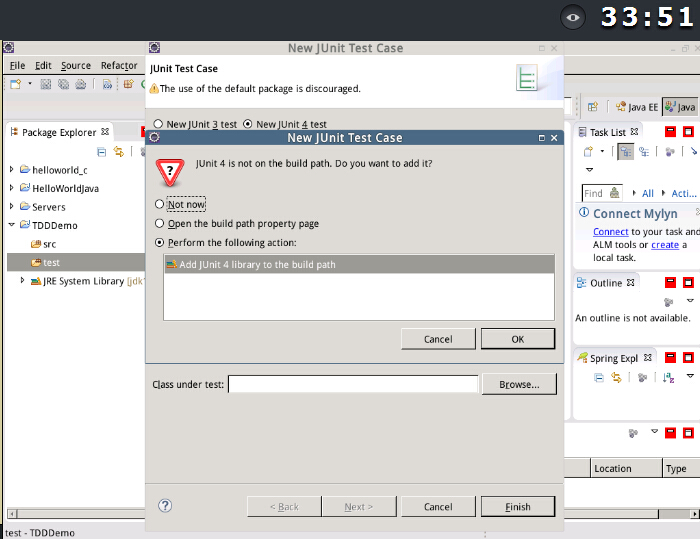
Task: Expand JRE System Library node
Action: click(x=22, y=280)
